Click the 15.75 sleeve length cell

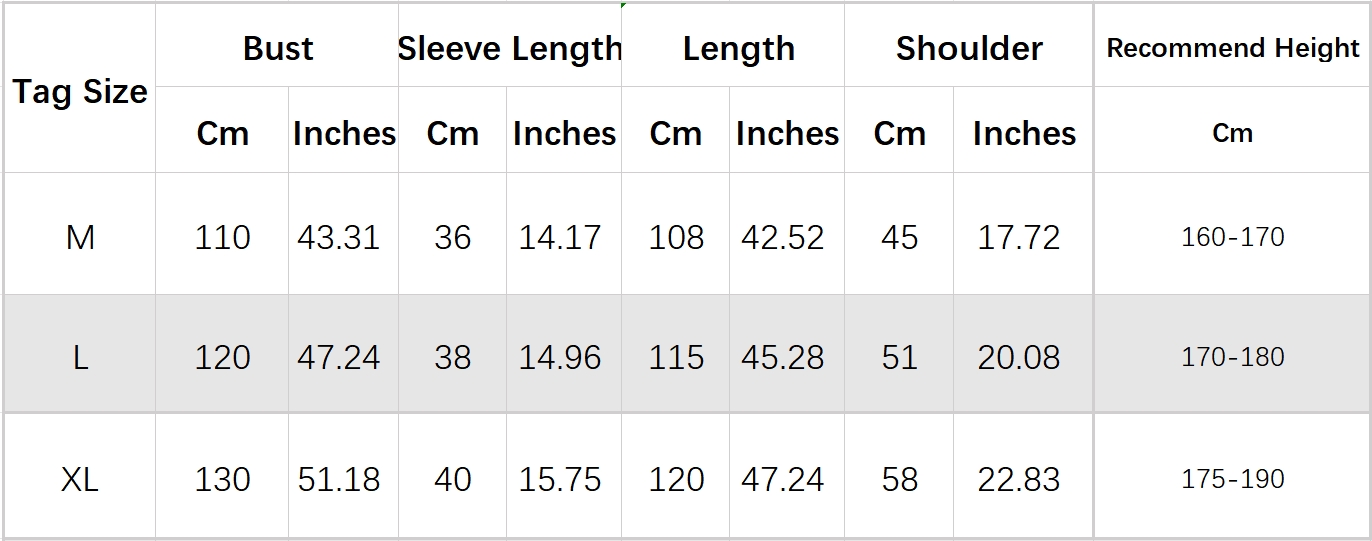point(560,480)
